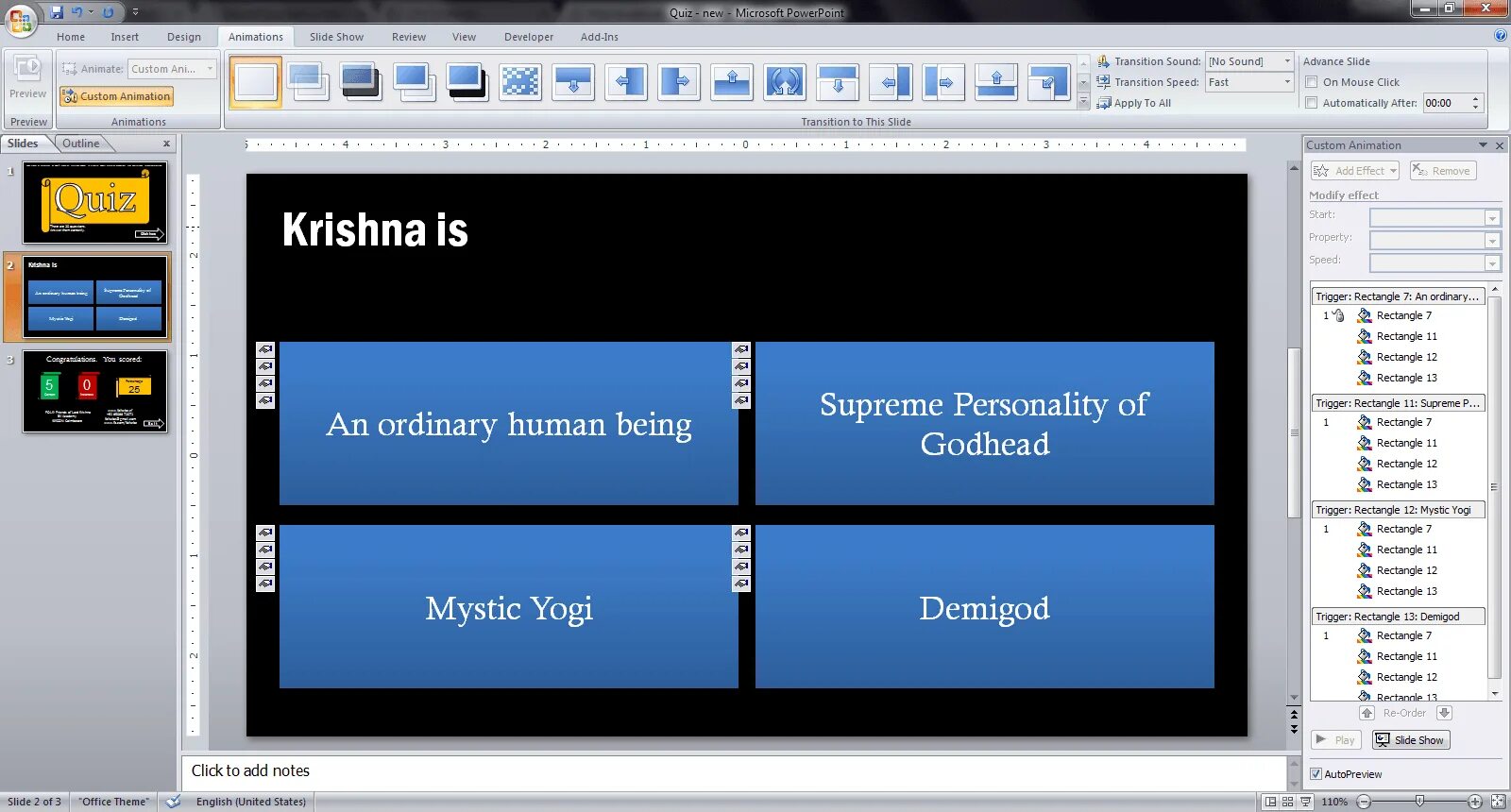Image resolution: width=1511 pixels, height=812 pixels.
Task: Open the round Office button menu
Action: point(20,19)
